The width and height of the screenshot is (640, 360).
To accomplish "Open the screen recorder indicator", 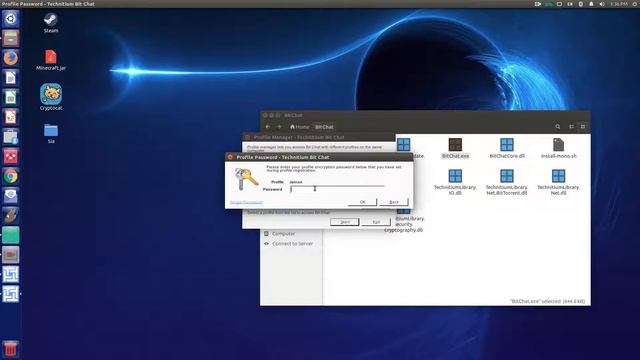I will pyautogui.click(x=538, y=4).
